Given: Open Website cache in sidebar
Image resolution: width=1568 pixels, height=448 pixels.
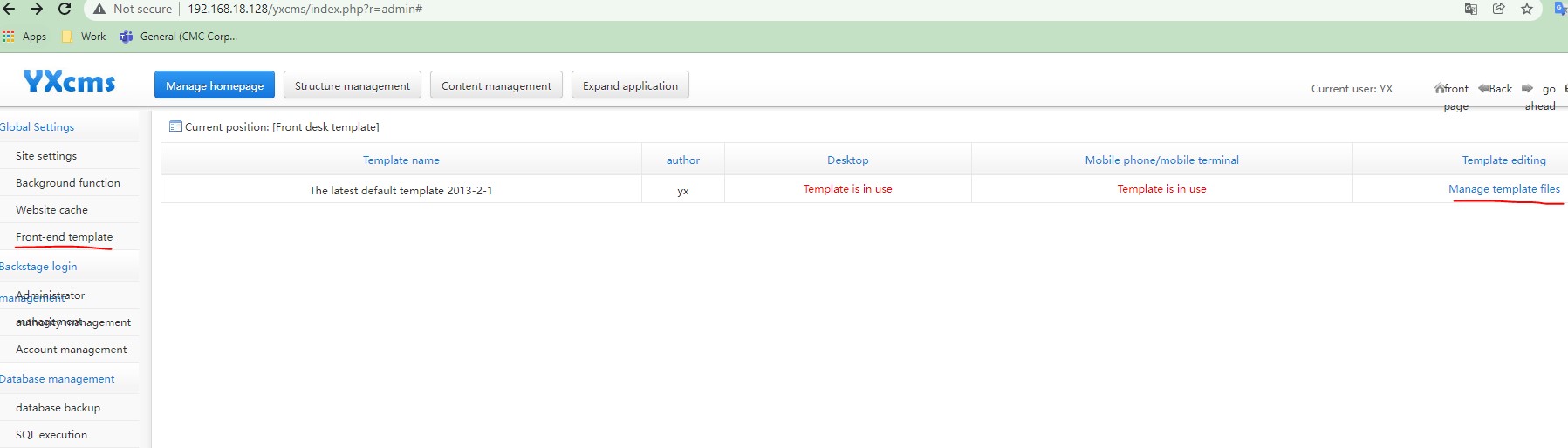Looking at the screenshot, I should tap(51, 209).
